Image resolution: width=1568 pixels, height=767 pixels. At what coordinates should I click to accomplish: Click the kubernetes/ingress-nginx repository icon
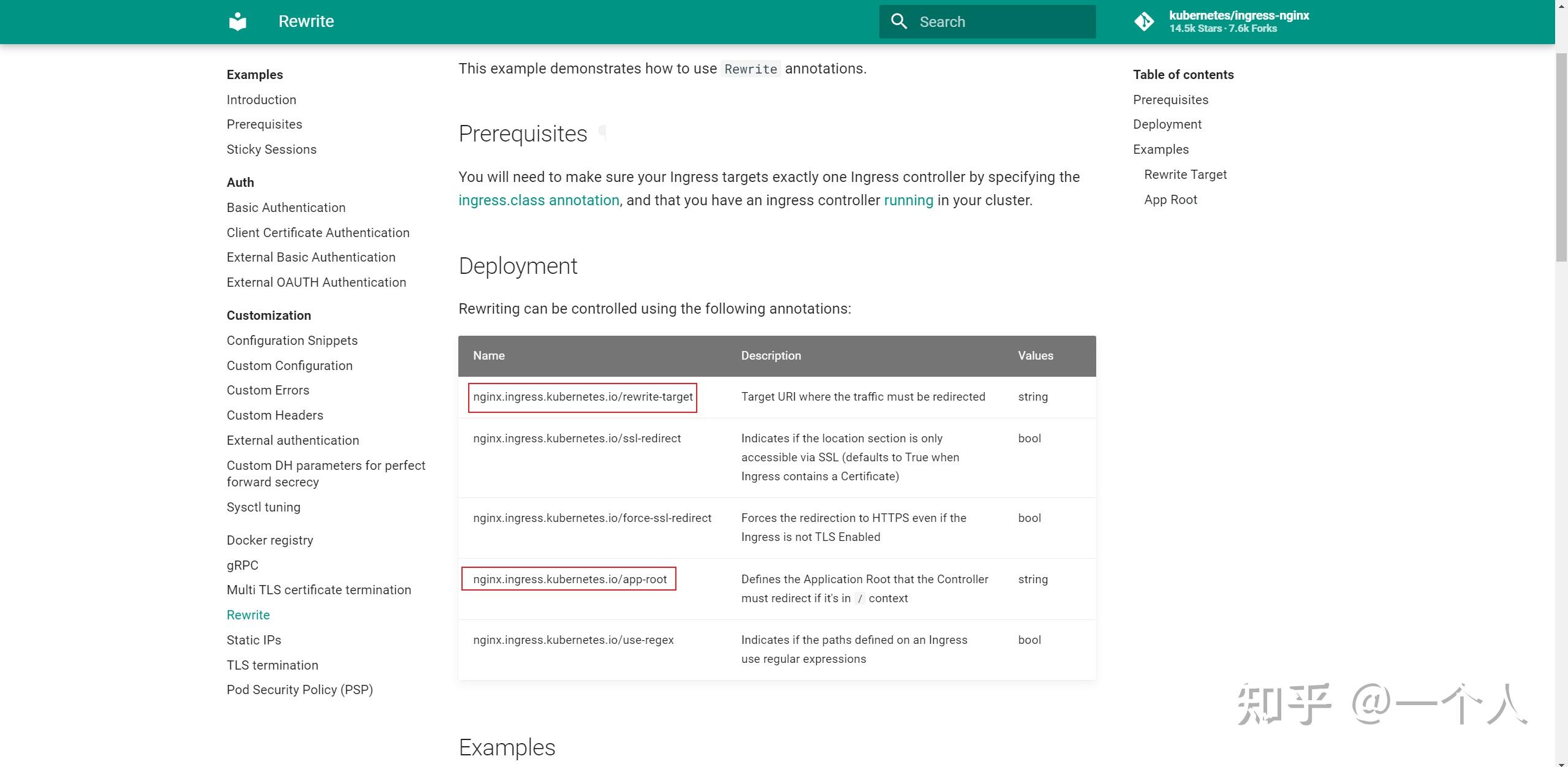pyautogui.click(x=1145, y=21)
